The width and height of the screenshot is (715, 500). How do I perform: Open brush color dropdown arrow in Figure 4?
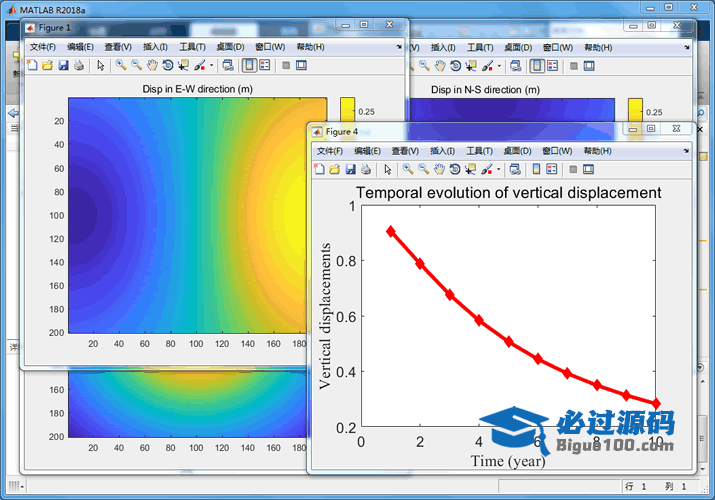(x=498, y=170)
